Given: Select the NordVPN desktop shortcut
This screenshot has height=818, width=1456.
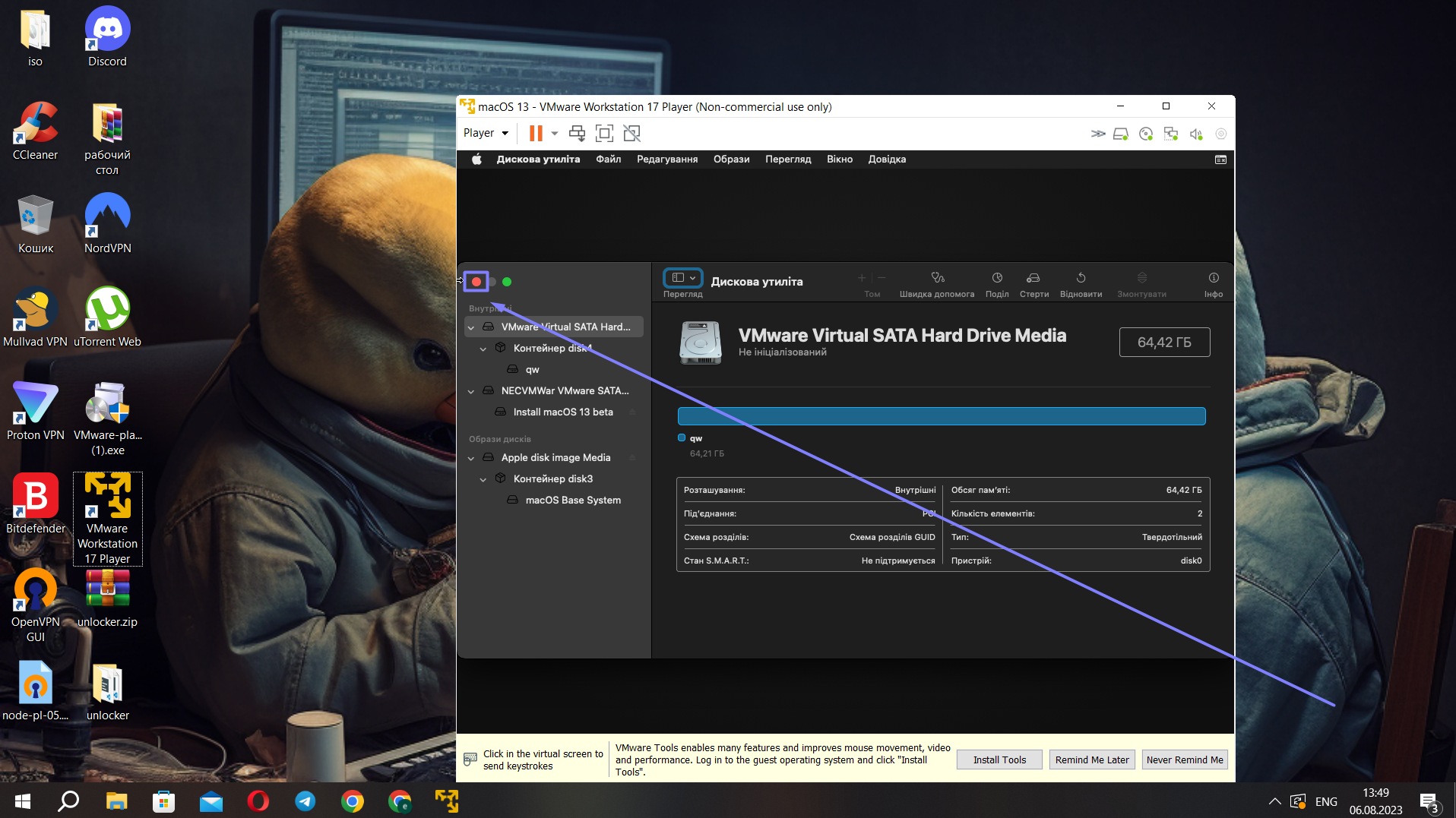Looking at the screenshot, I should pyautogui.click(x=107, y=223).
